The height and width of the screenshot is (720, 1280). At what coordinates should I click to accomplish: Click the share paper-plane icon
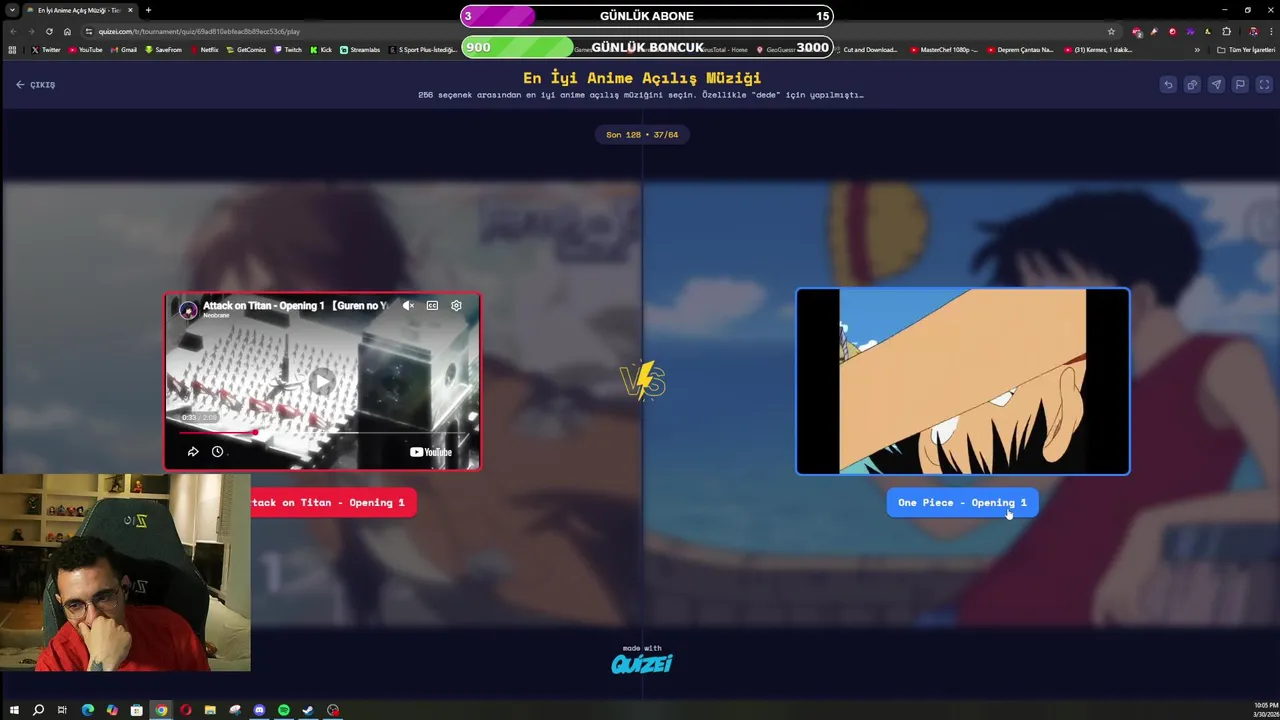pos(1216,85)
